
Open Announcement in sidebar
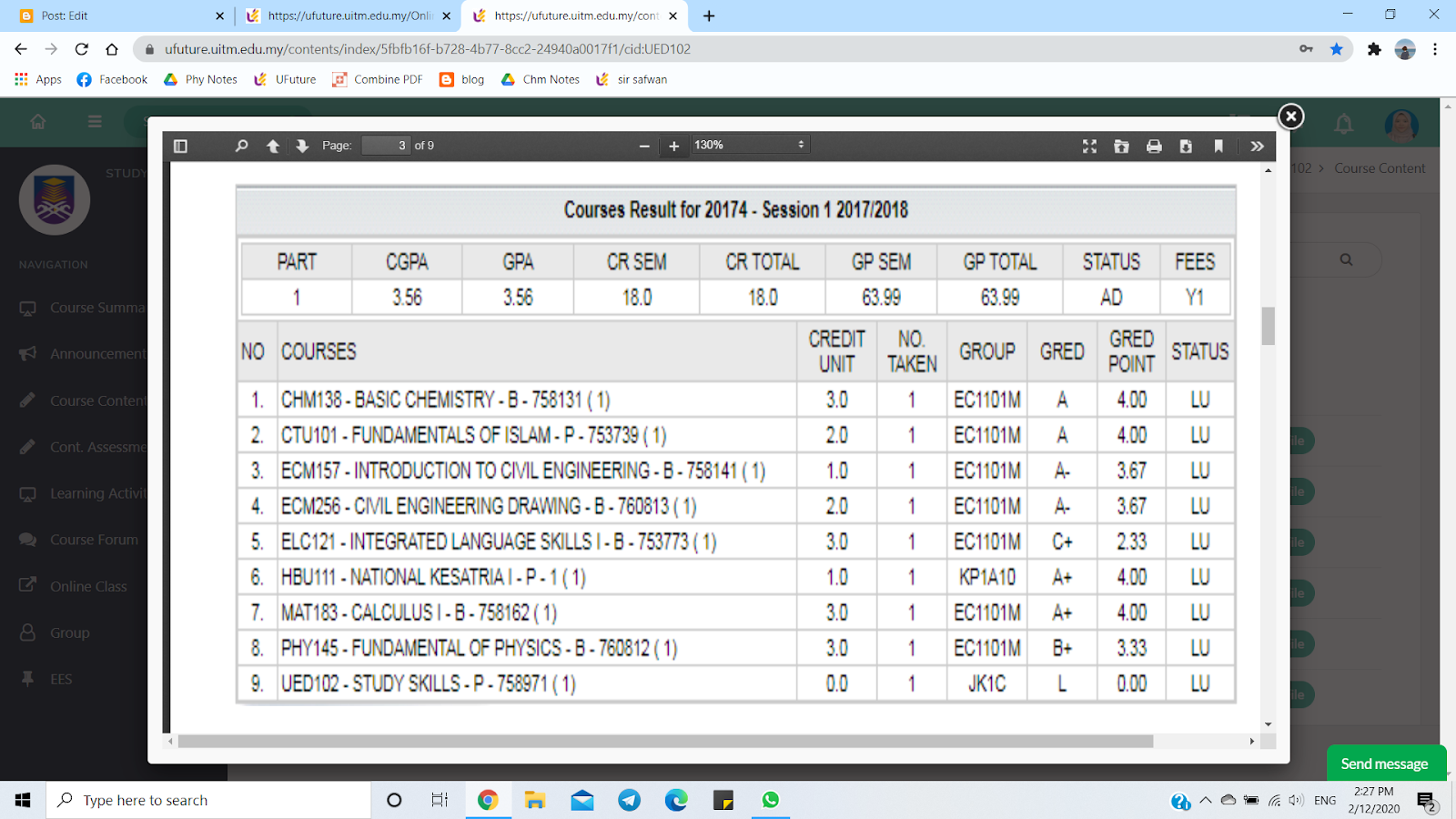83,354
